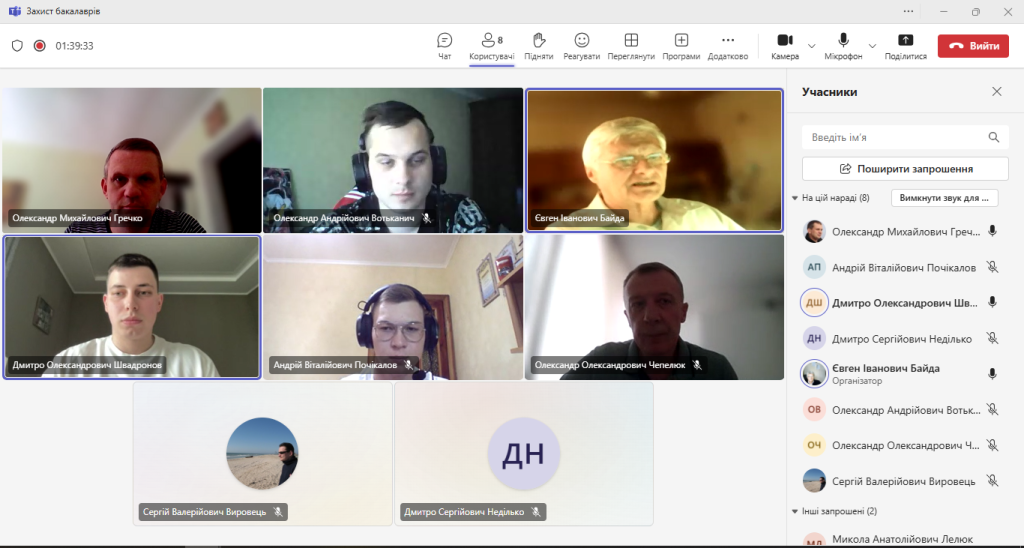The image size is (1024, 548).
Task: Open Програми apps menu
Action: [681, 46]
